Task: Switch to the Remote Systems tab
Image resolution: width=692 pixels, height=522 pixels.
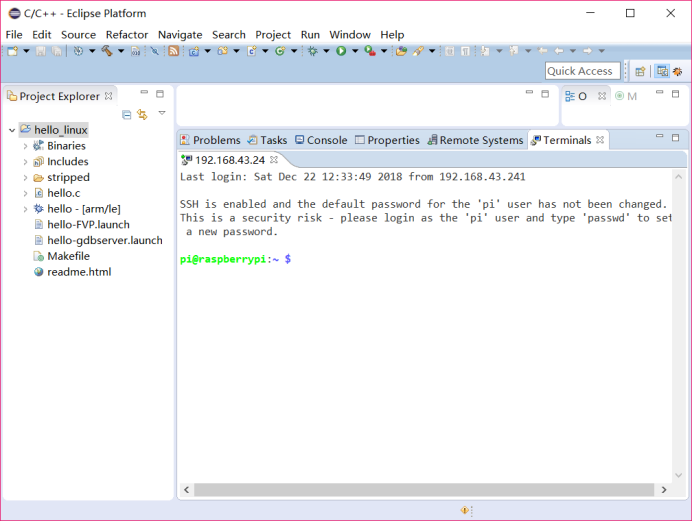Action: coord(475,140)
